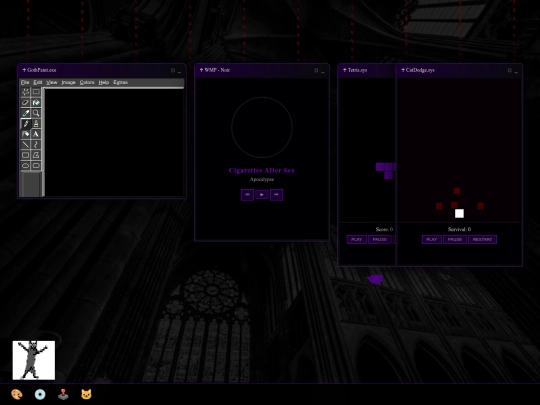Screen dimensions: 540x405
Task: Open the Image menu in GothPaint
Action: point(69,82)
